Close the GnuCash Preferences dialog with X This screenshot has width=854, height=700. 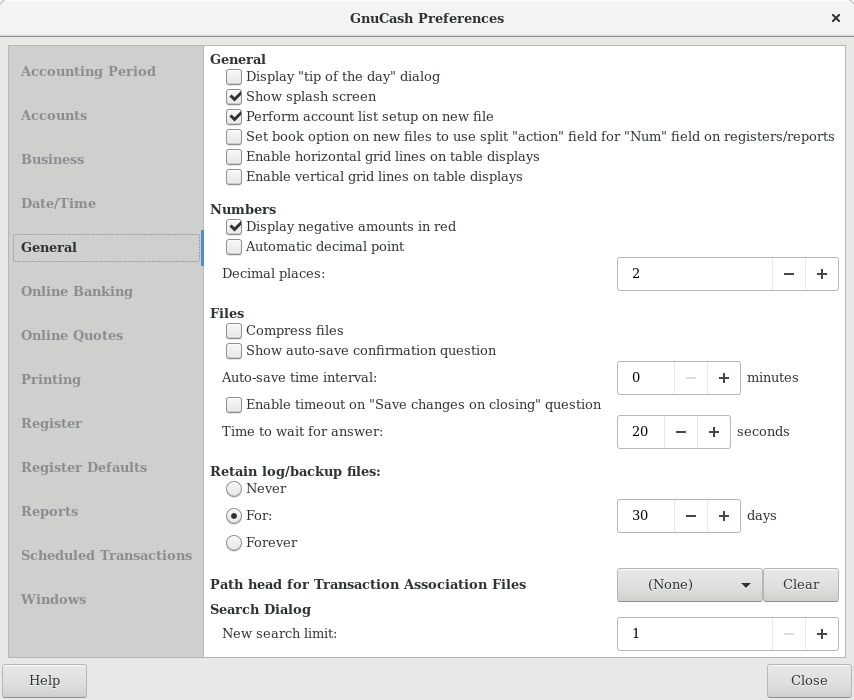[x=836, y=18]
